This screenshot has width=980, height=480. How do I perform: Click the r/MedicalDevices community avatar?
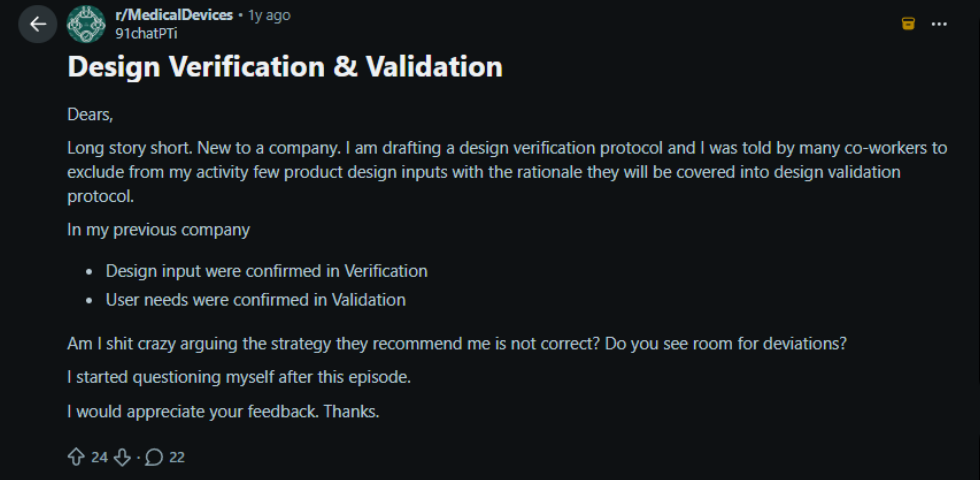point(86,24)
